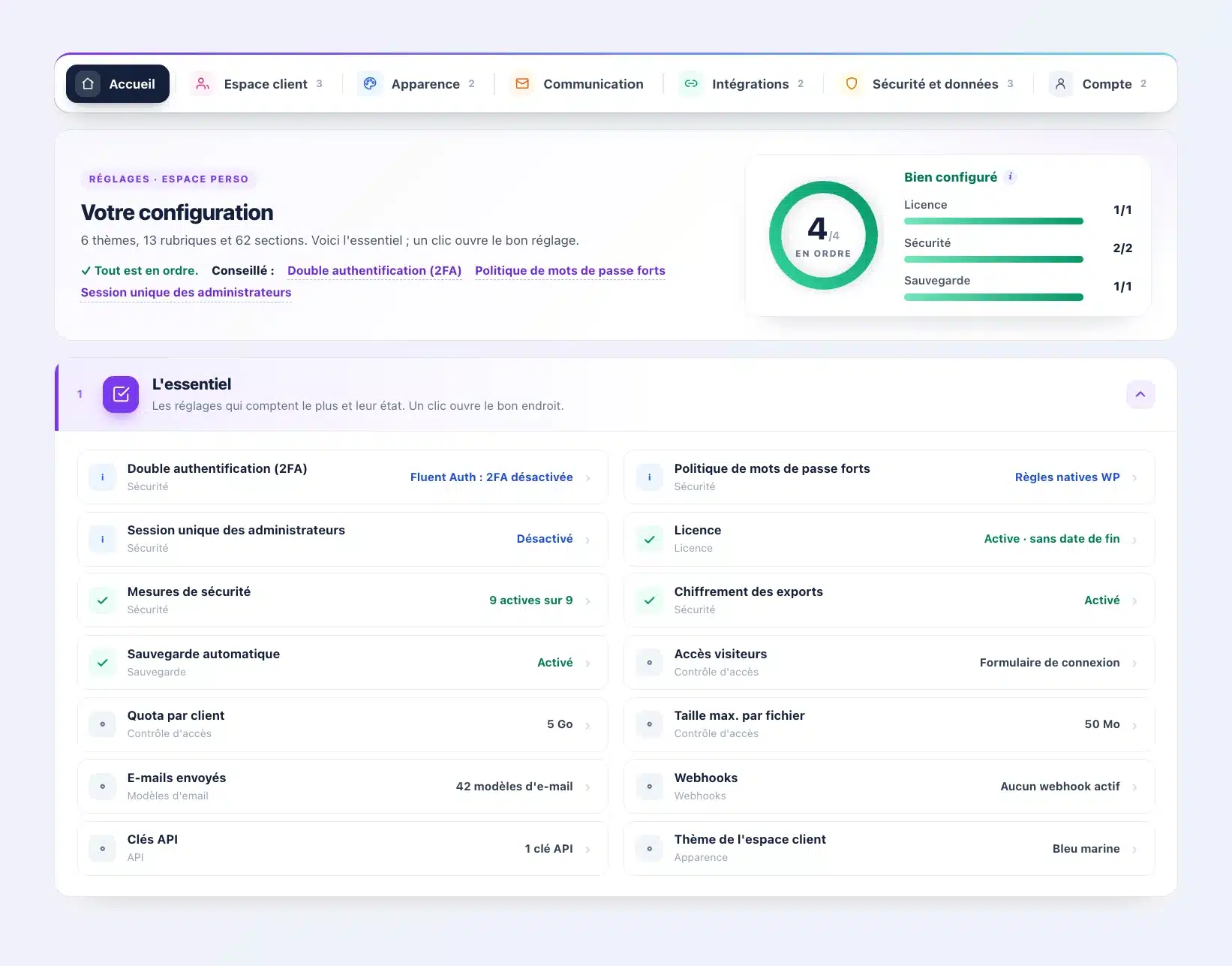The image size is (1232, 966).
Task: Switch to the Espace client tab
Action: [x=257, y=84]
